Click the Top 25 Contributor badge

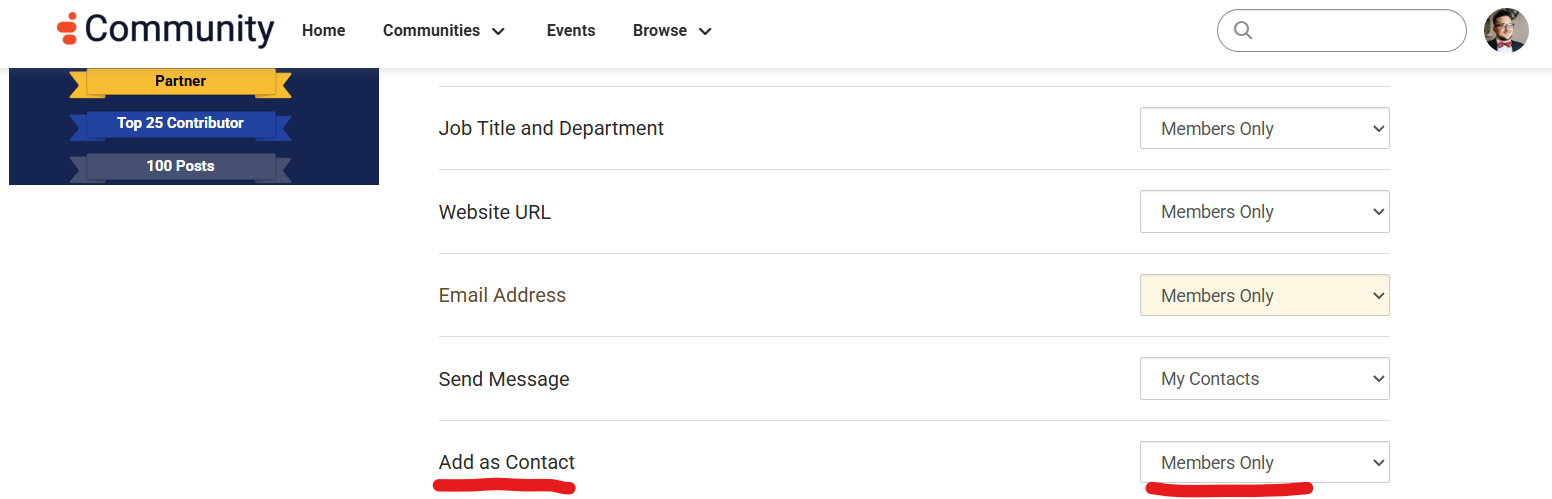coord(180,123)
